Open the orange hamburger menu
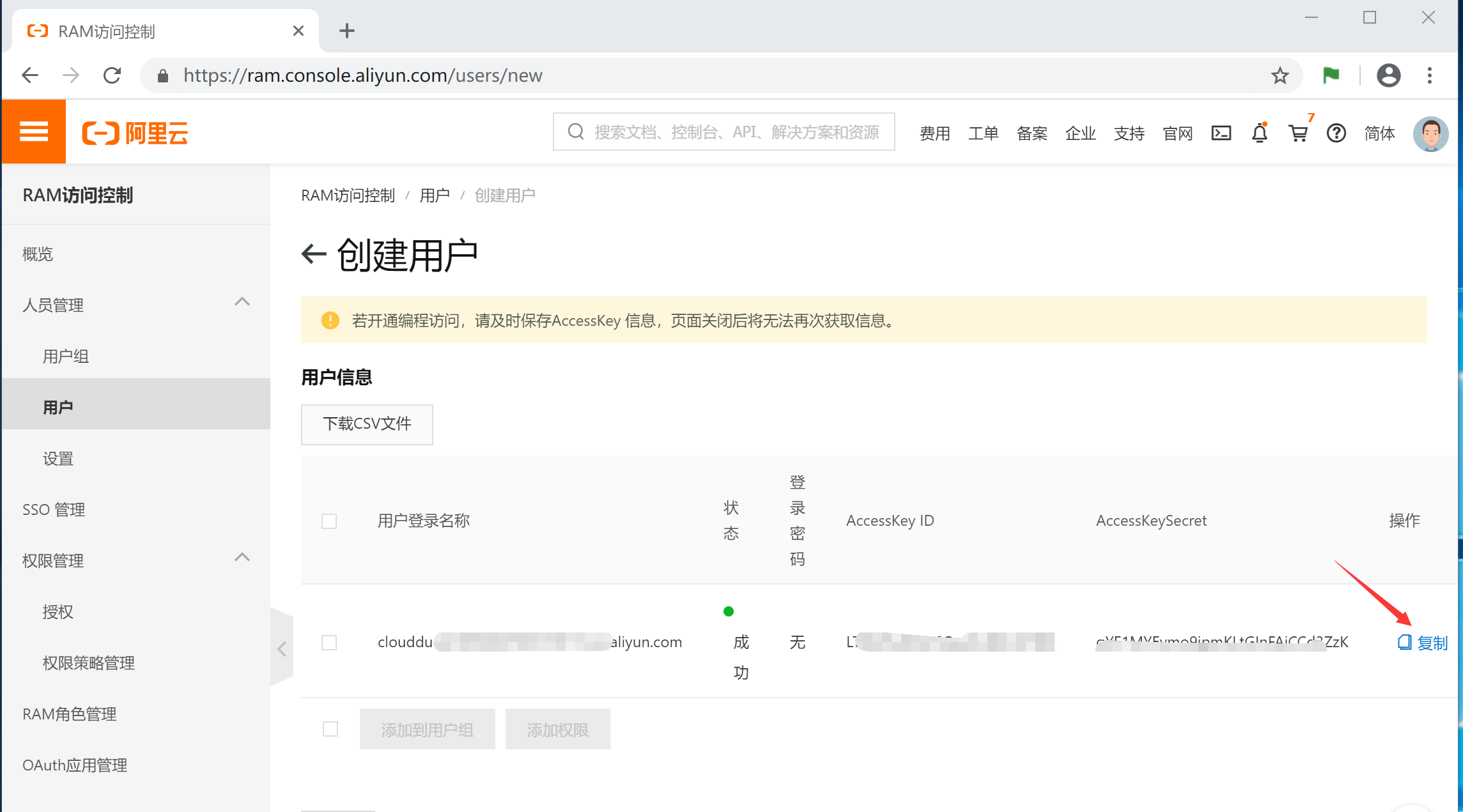Viewport: 1463px width, 812px height. click(34, 132)
